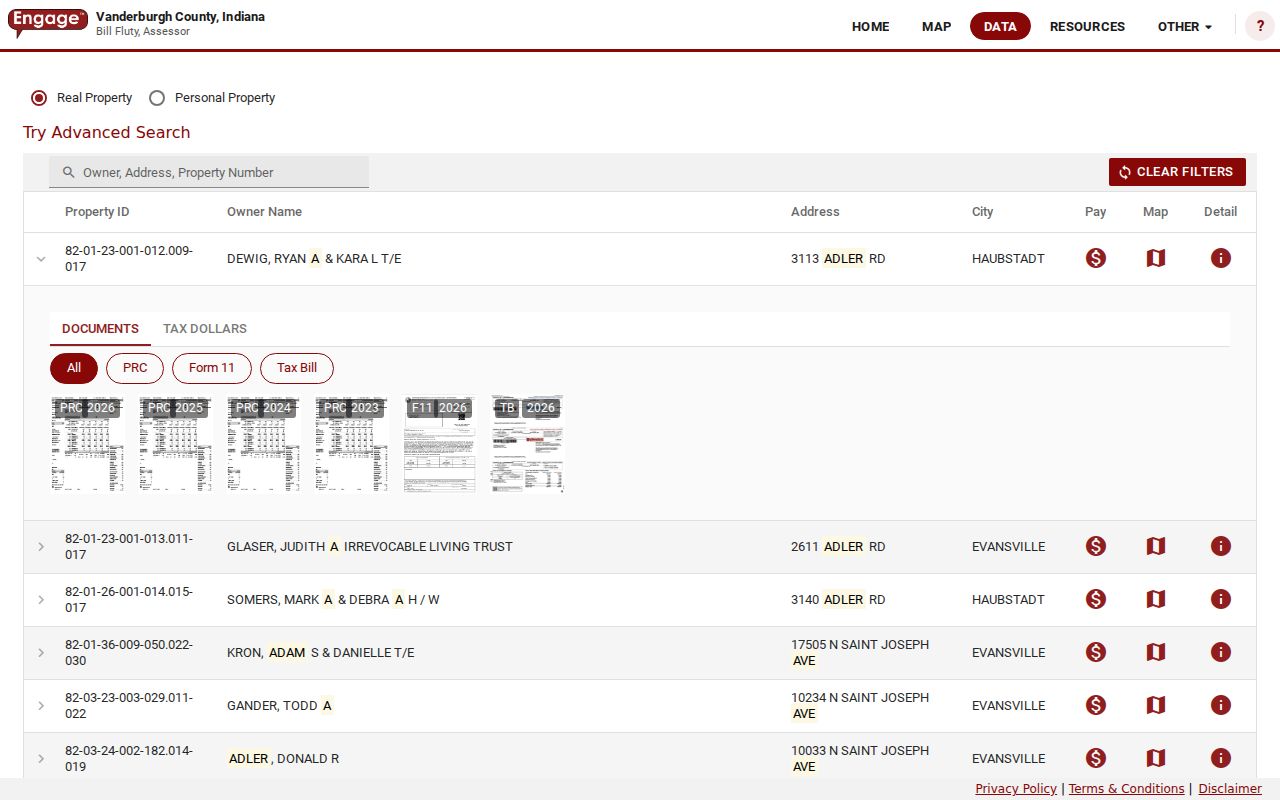Go to the Home page
This screenshot has height=800, width=1280.
870,27
